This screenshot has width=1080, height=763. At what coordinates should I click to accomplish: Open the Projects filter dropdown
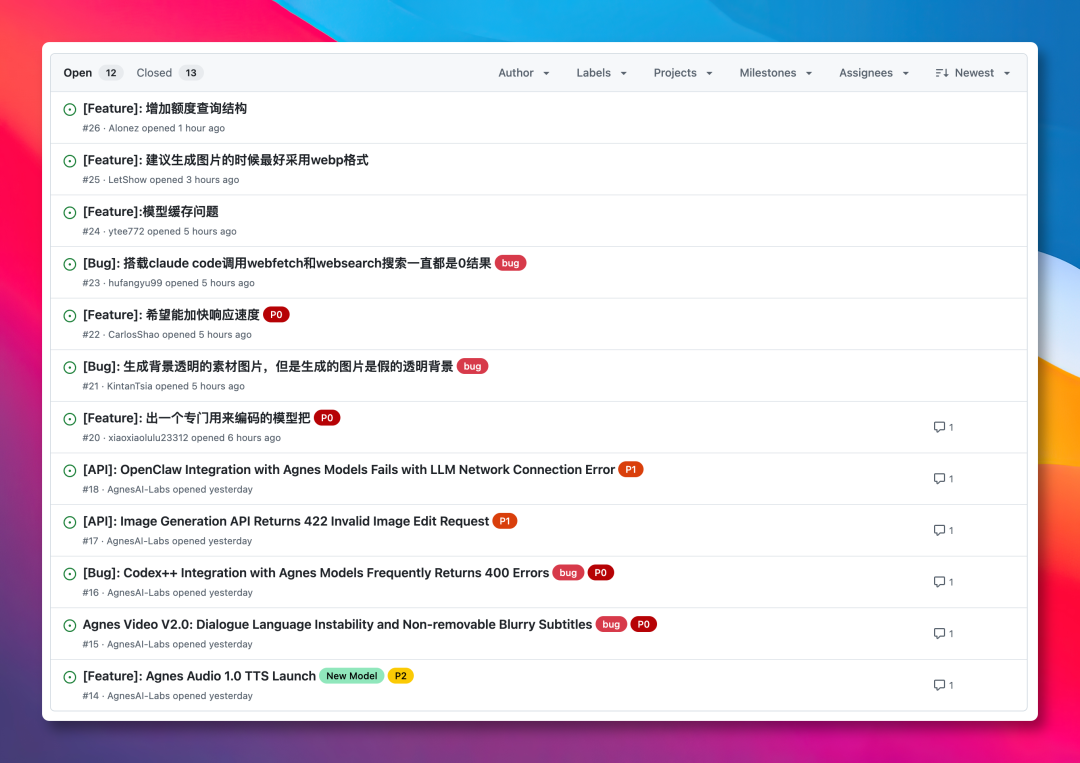(x=683, y=73)
